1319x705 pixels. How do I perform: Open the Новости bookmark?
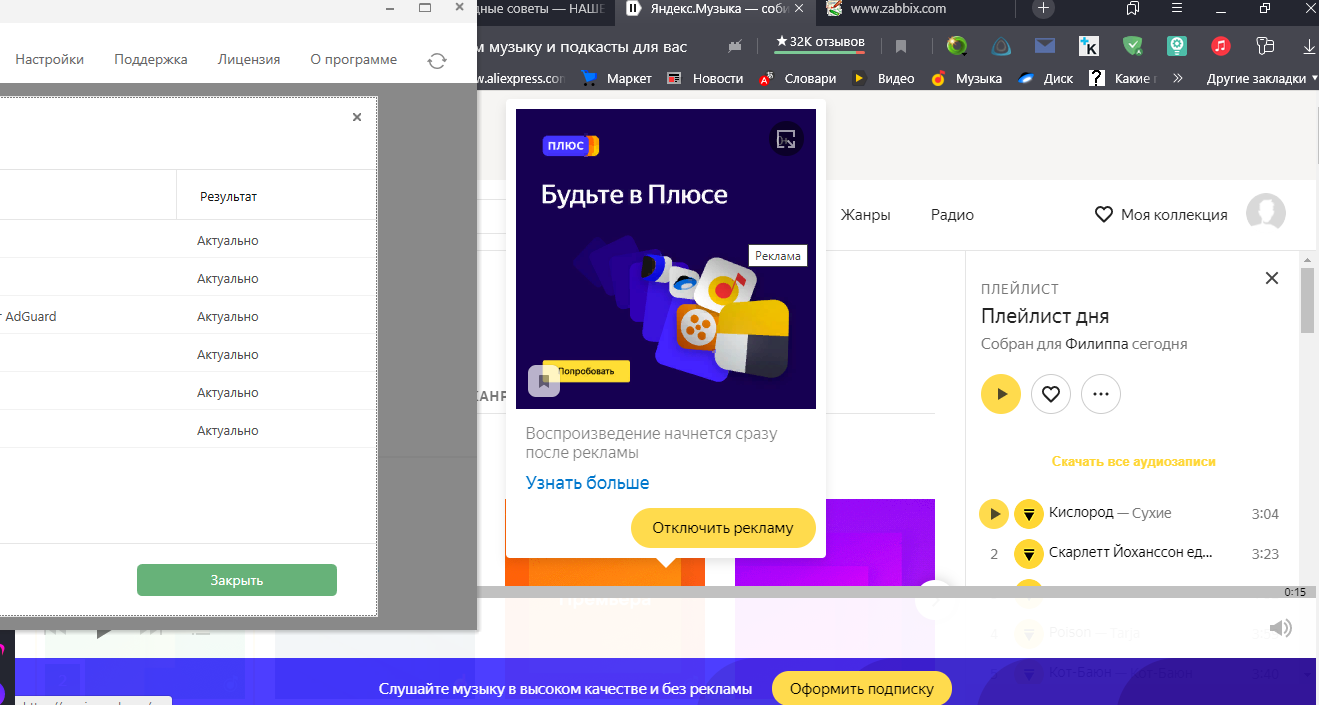706,78
